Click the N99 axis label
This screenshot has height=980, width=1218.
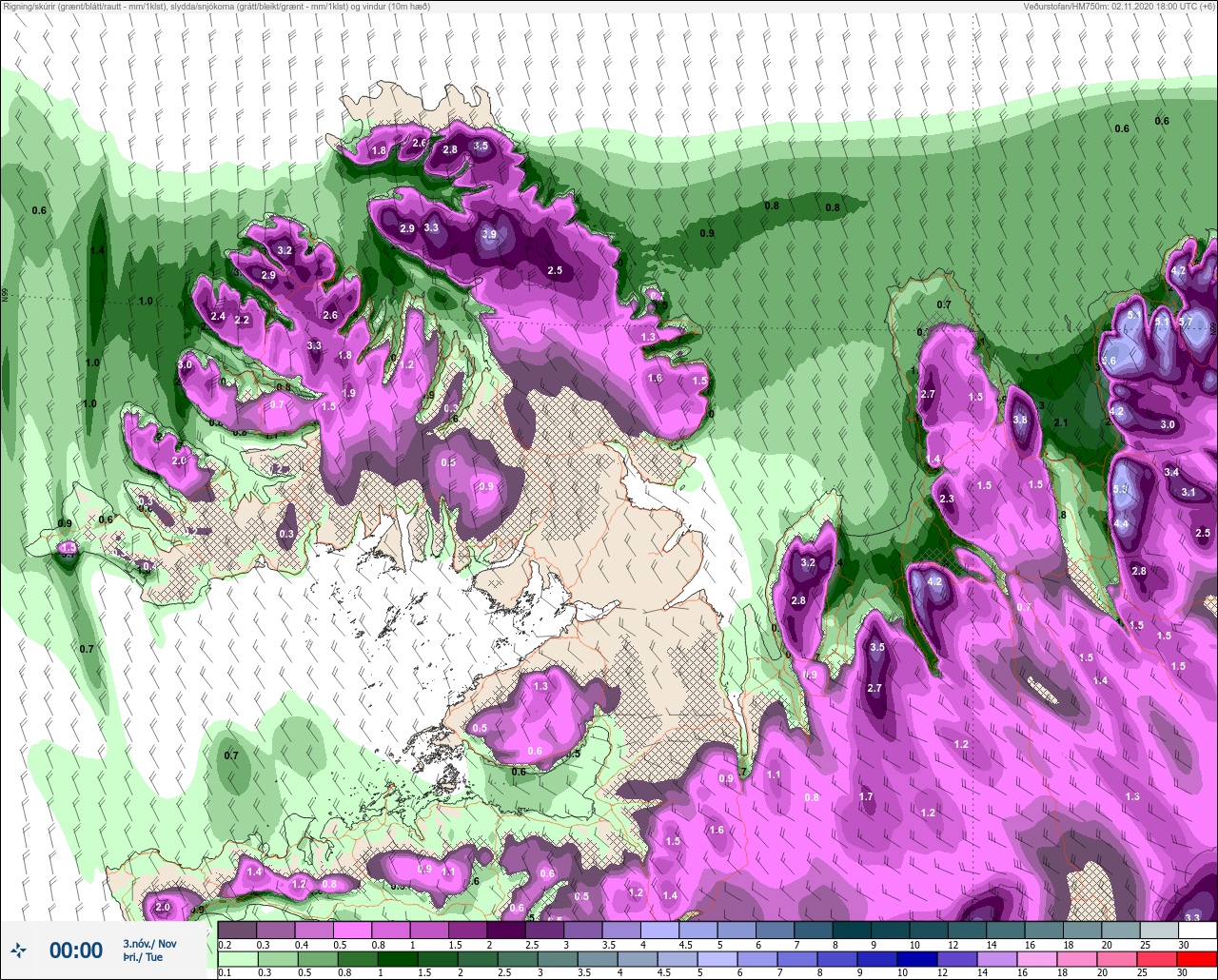(x=5, y=297)
